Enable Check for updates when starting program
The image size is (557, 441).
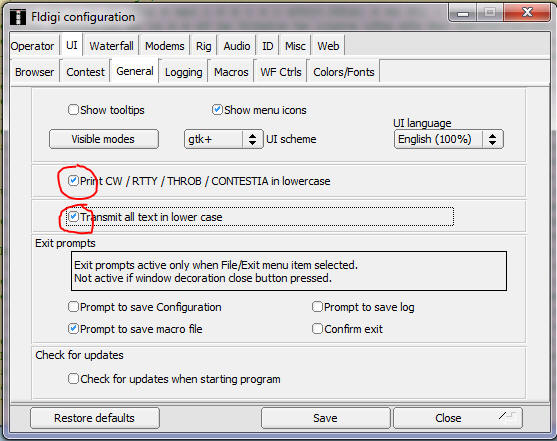click(73, 379)
